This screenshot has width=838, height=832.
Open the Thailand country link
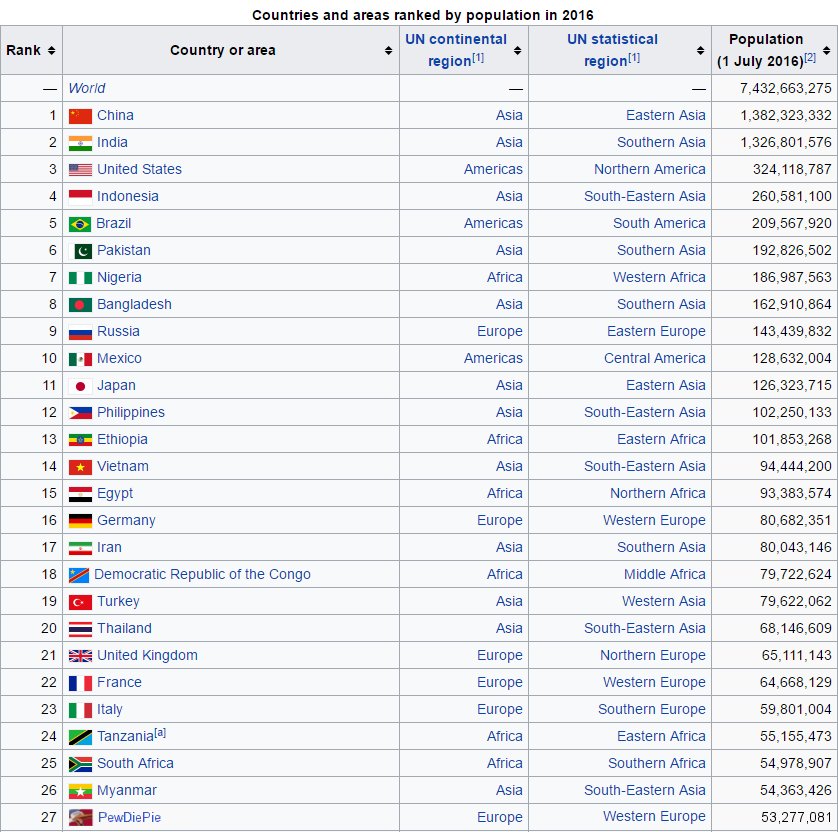coord(124,628)
